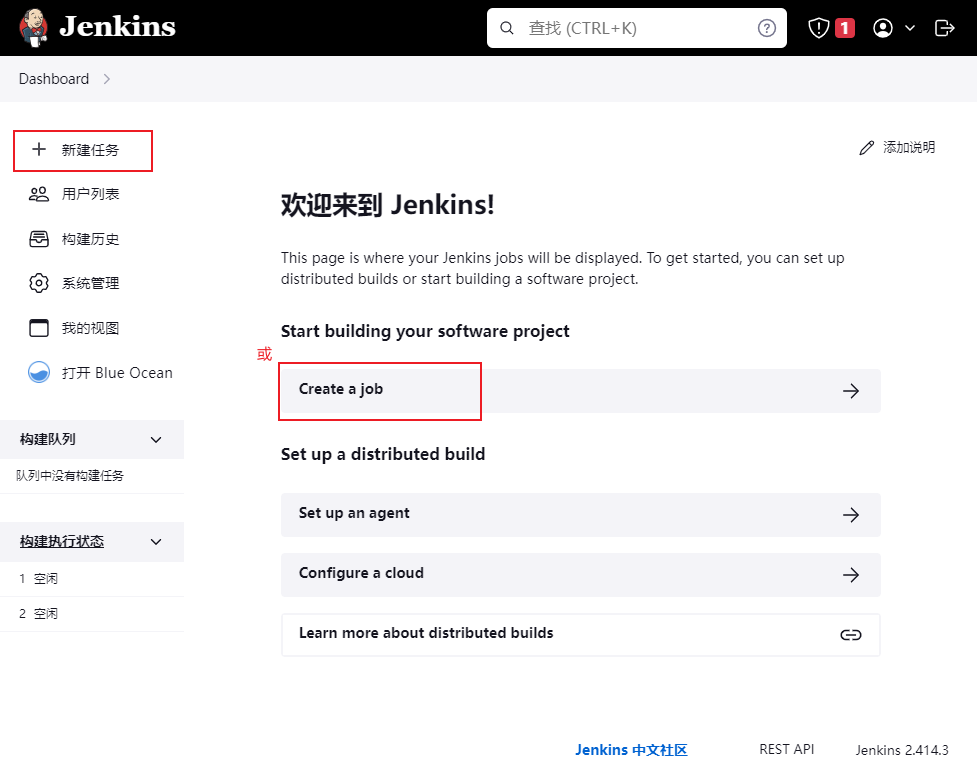Click the gear icon for 系统管理
The width and height of the screenshot is (977, 782).
click(x=39, y=284)
